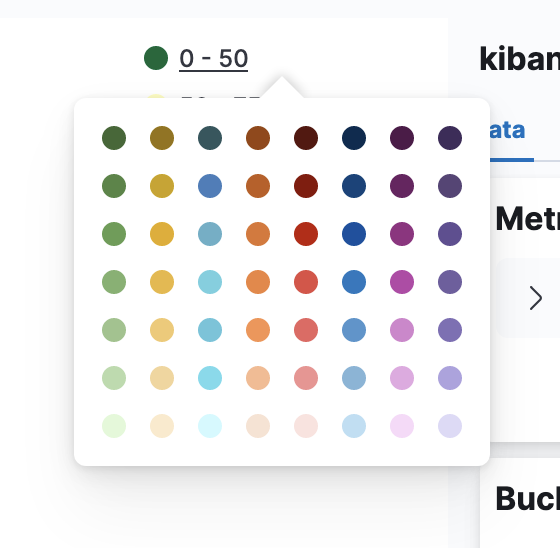Screen dimensions: 560x548
Task: Choose the light pink-red swatch in sixth row
Action: click(x=306, y=378)
